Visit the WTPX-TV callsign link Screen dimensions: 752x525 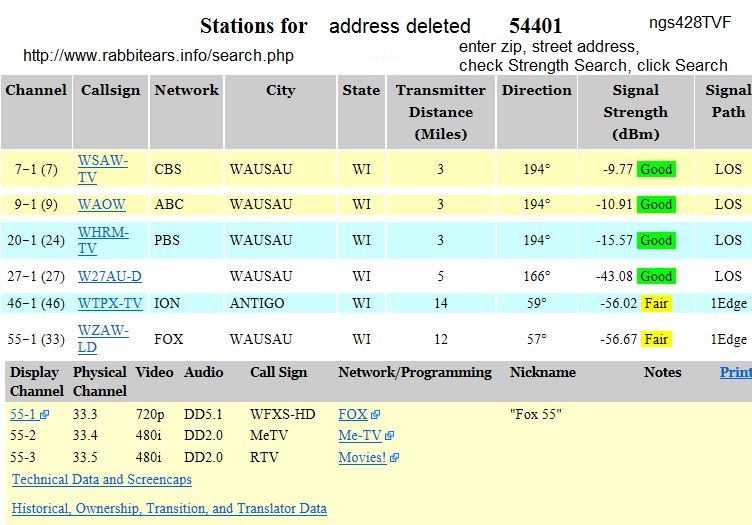click(110, 303)
